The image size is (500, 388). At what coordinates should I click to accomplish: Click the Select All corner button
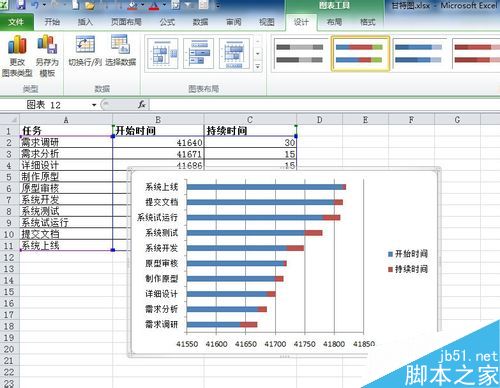[x=10, y=119]
